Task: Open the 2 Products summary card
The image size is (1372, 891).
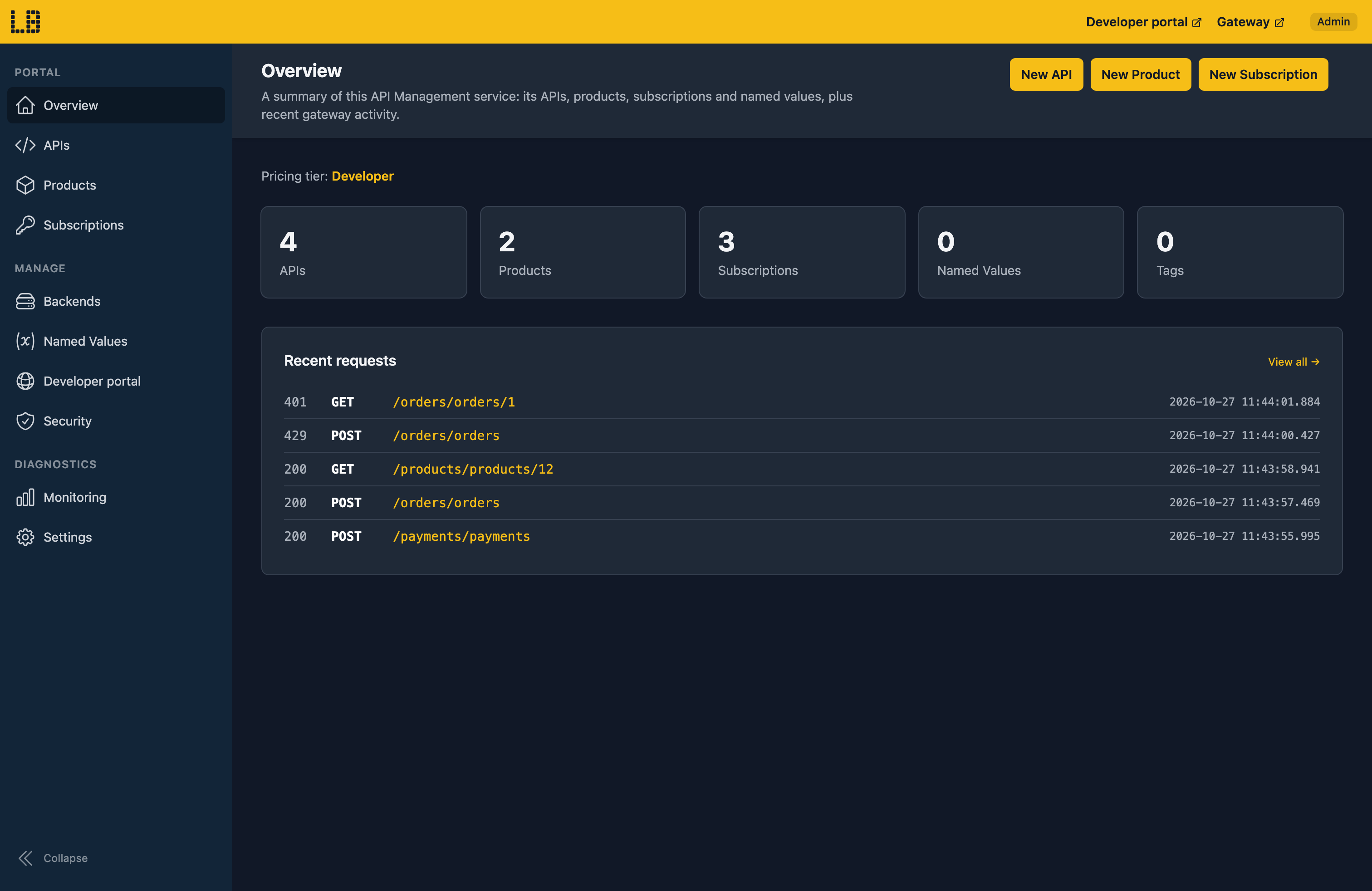Action: tap(583, 252)
